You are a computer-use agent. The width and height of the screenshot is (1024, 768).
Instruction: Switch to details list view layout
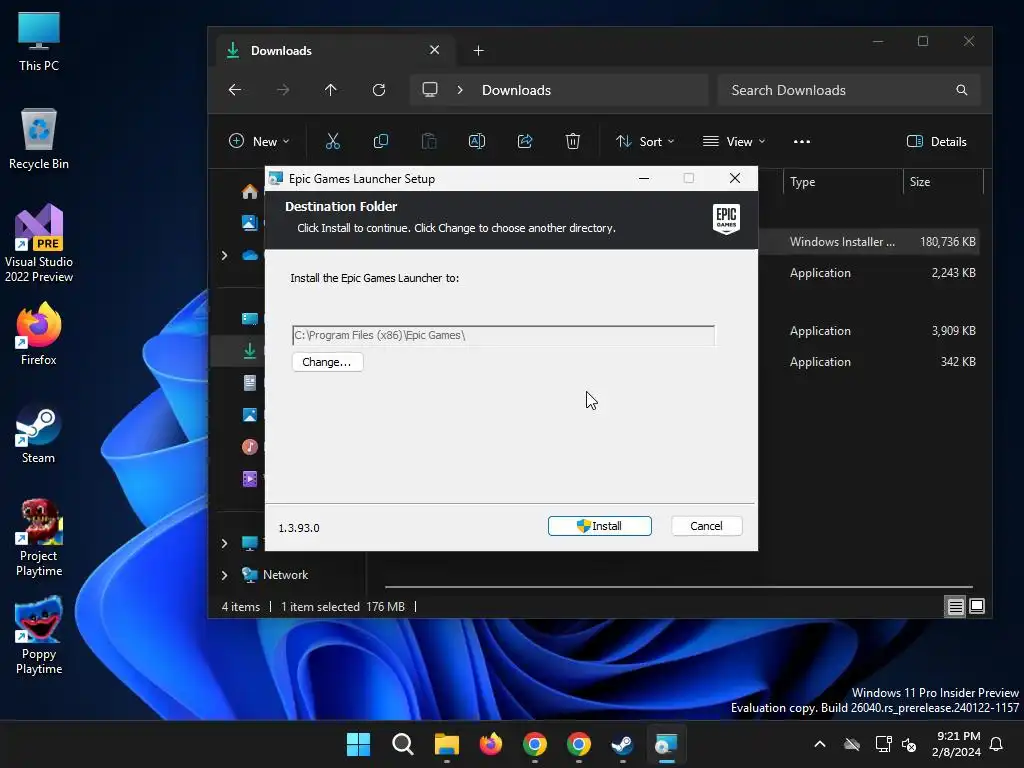[955, 607]
